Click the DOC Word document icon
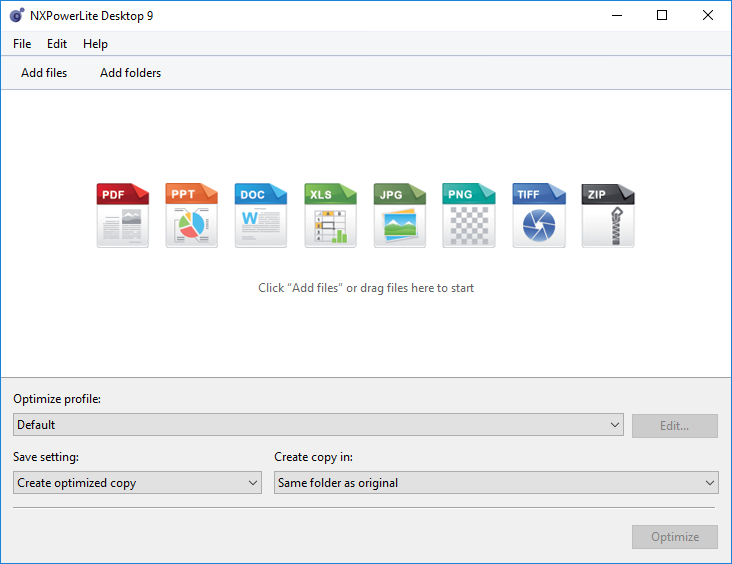The width and height of the screenshot is (732, 564). tap(260, 215)
